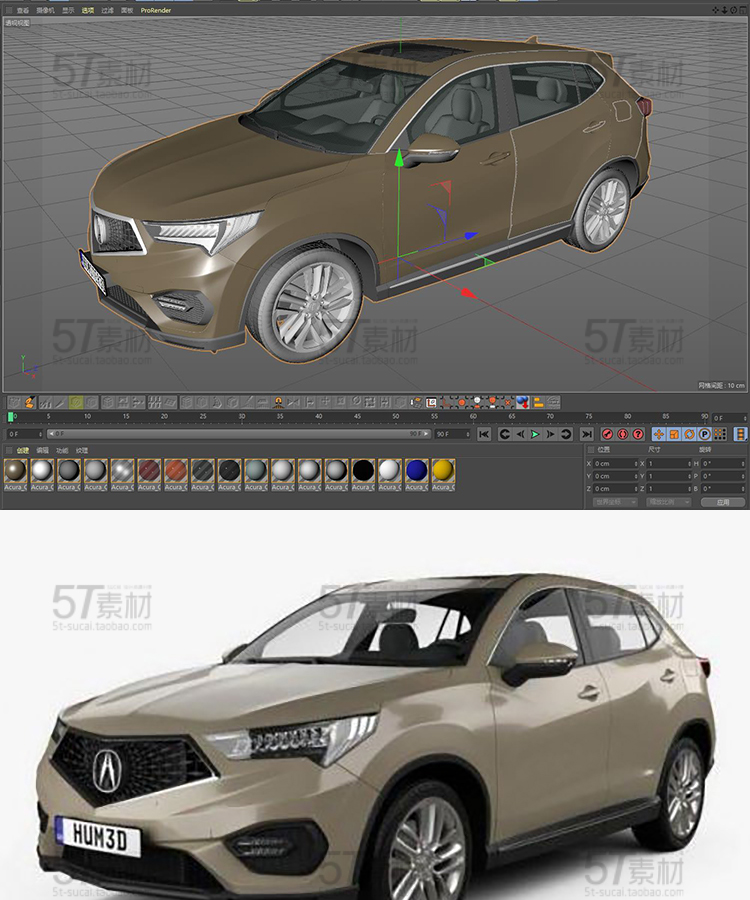The height and width of the screenshot is (900, 750).
Task: Toggle point-level animation dots icon
Action: tap(720, 435)
